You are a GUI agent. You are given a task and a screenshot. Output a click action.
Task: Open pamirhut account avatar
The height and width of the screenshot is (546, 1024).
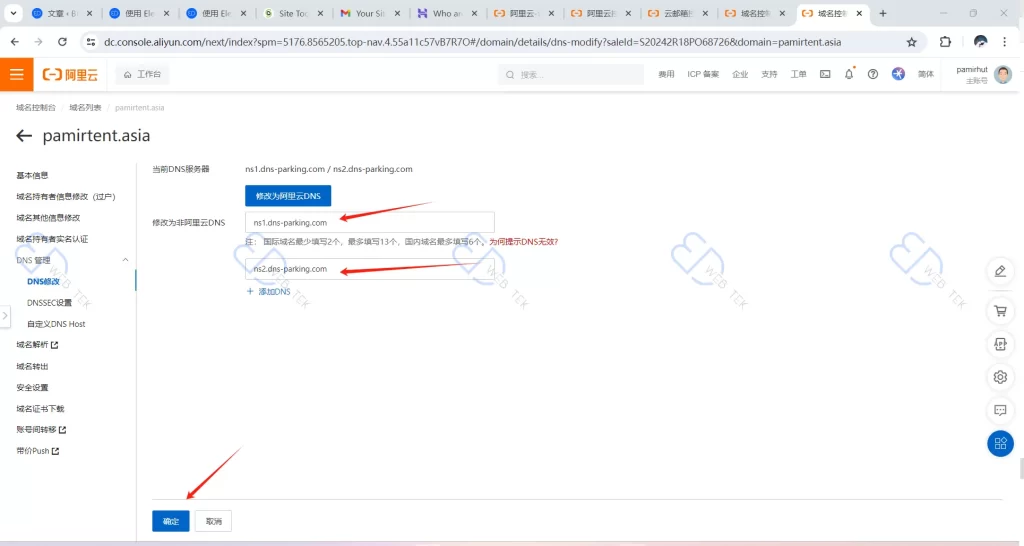pyautogui.click(x=1003, y=74)
